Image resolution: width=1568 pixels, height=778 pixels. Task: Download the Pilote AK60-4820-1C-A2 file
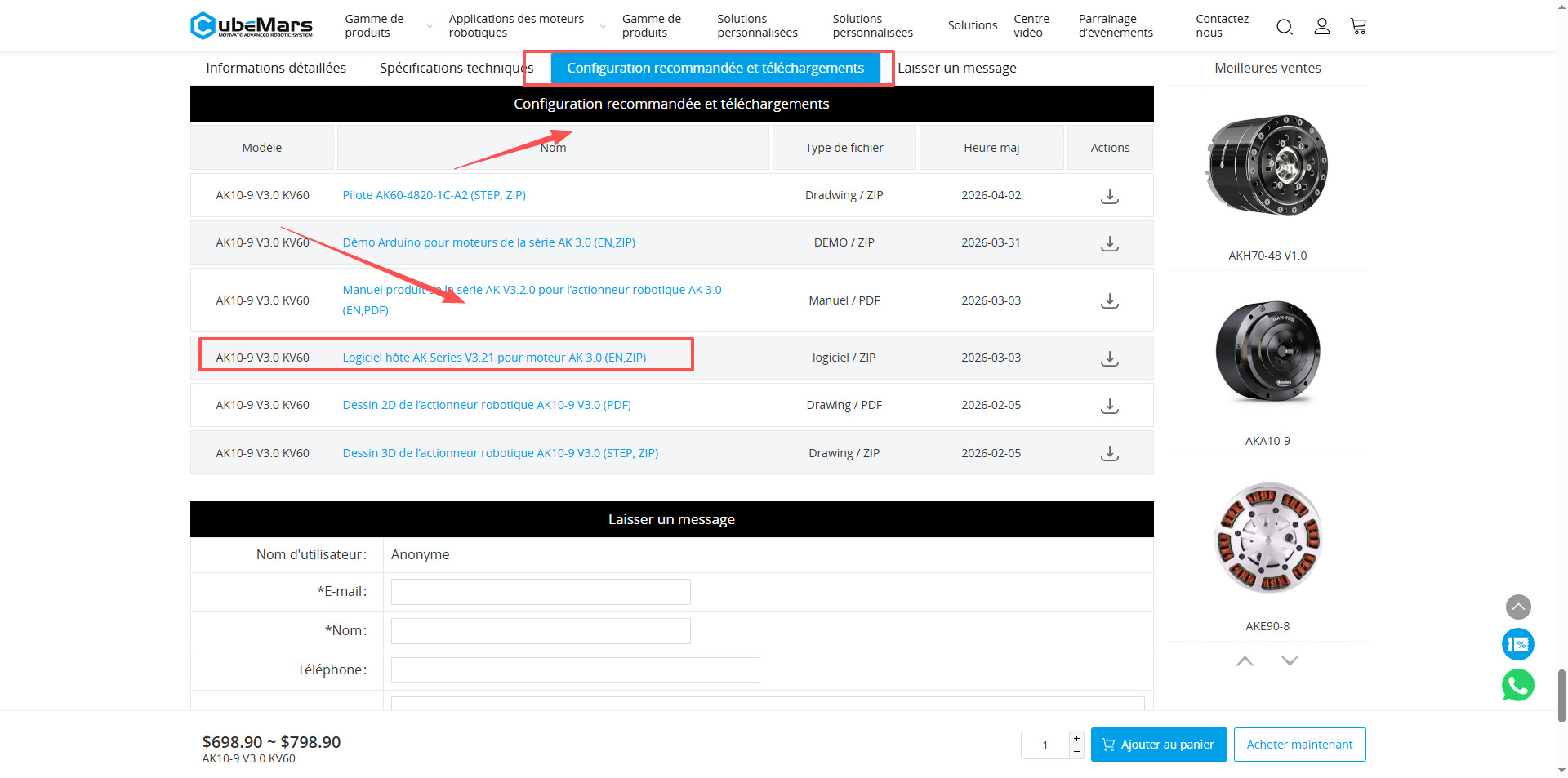point(1109,196)
